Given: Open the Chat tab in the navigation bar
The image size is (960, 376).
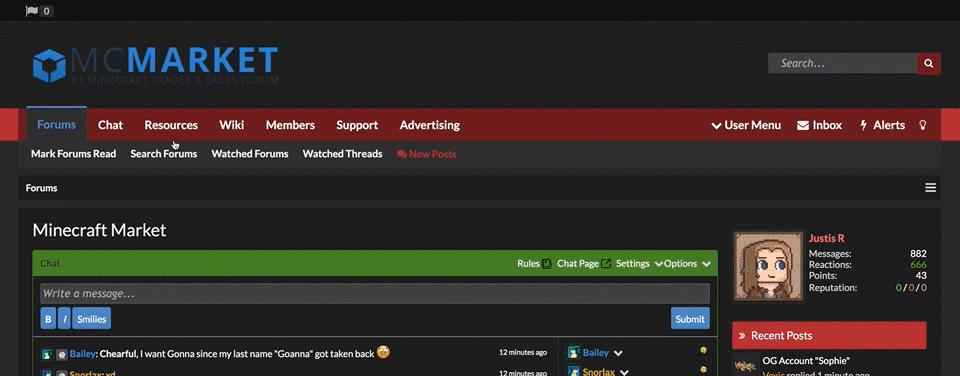Looking at the screenshot, I should [x=110, y=126].
